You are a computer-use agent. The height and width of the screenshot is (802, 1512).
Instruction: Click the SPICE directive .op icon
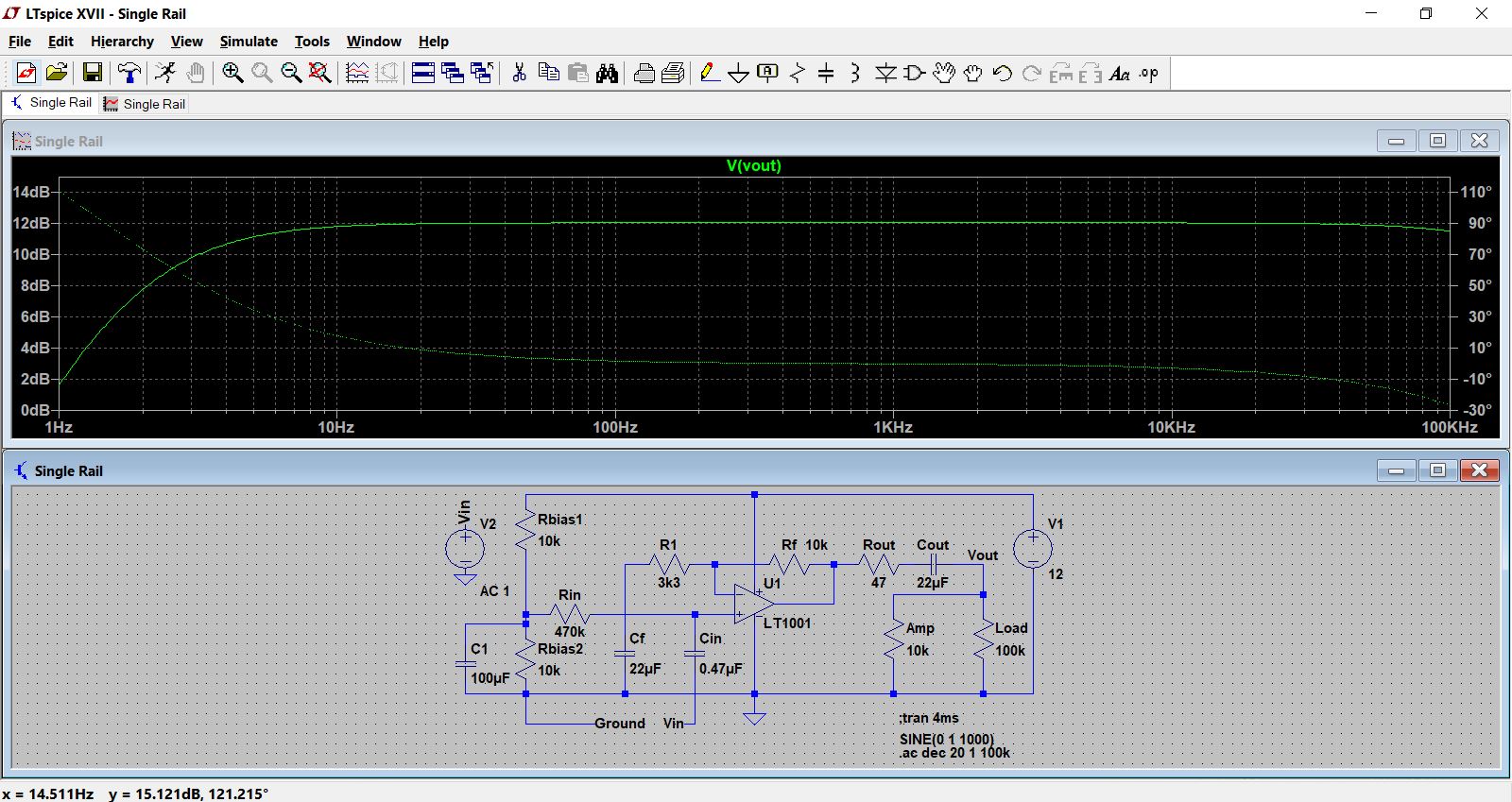1149,73
